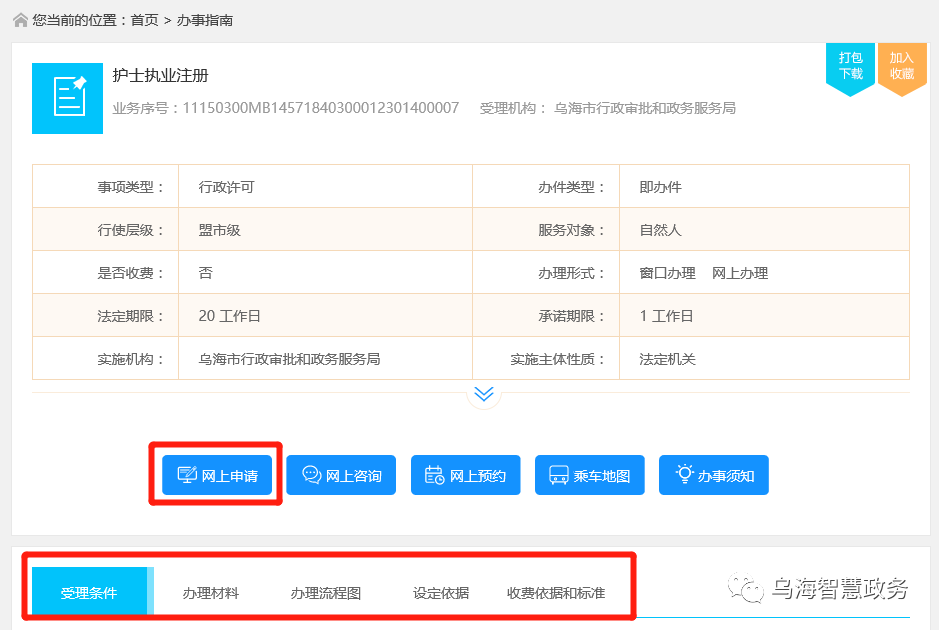The width and height of the screenshot is (939, 630).
Task: Click the lightbulb icon on 办事须知
Action: coord(686,474)
